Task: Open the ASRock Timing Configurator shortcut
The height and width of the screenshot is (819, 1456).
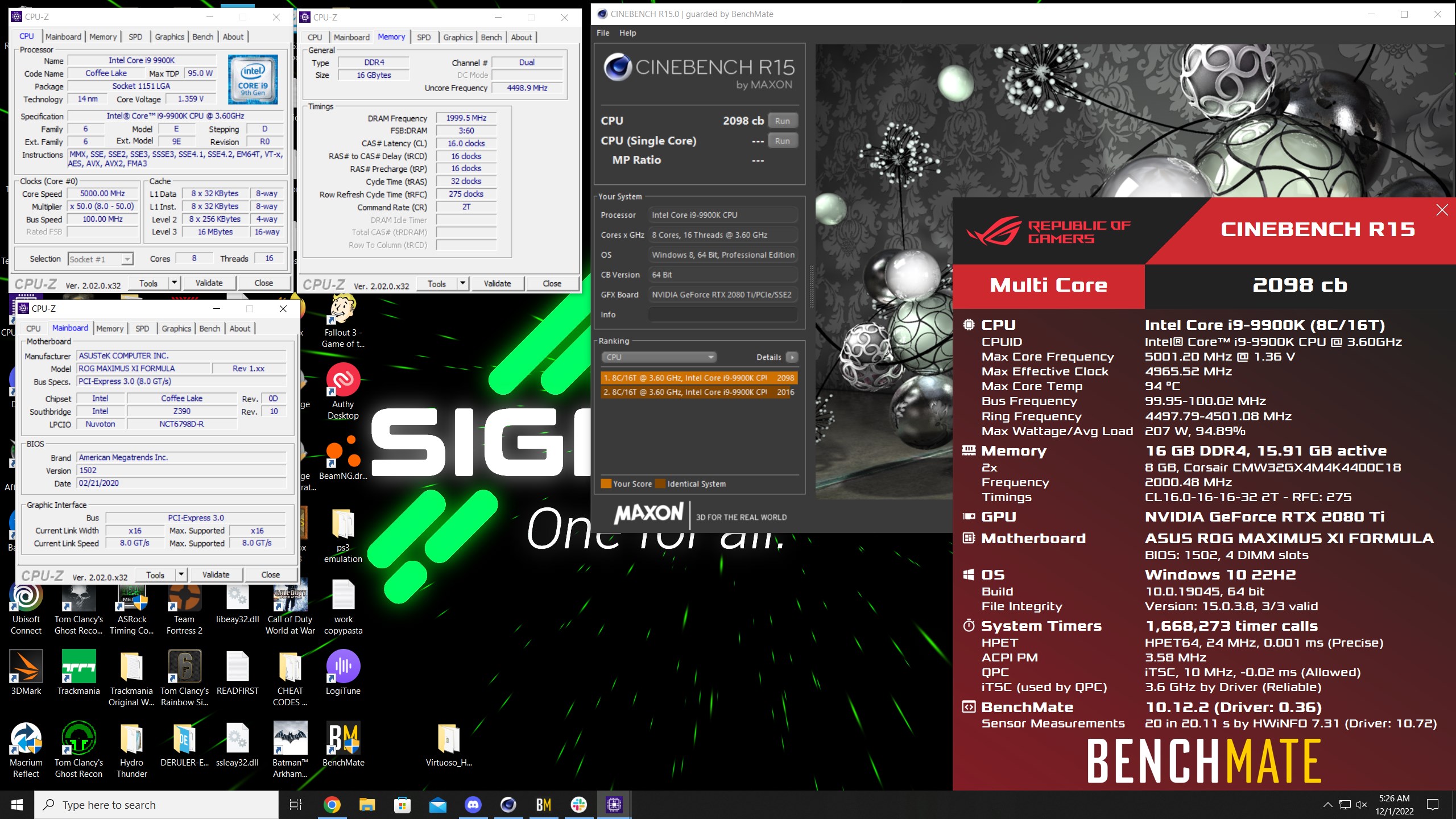Action: (132, 607)
